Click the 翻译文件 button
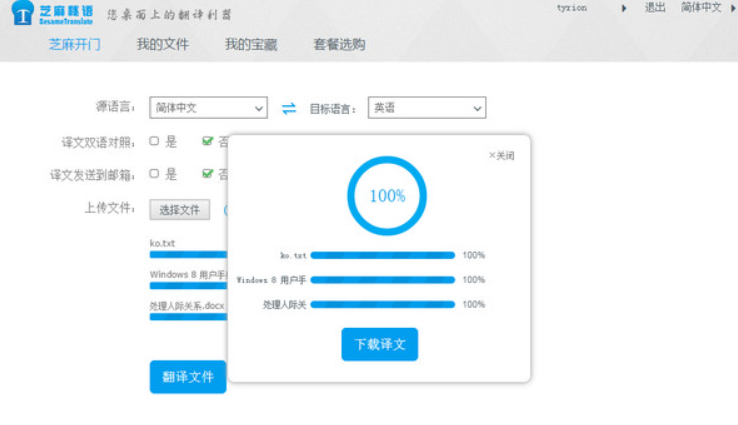Viewport: 738px width, 425px height. click(188, 377)
